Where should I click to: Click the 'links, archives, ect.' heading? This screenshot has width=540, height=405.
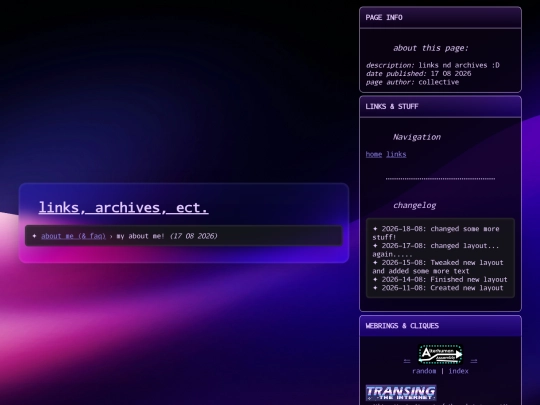tap(123, 208)
